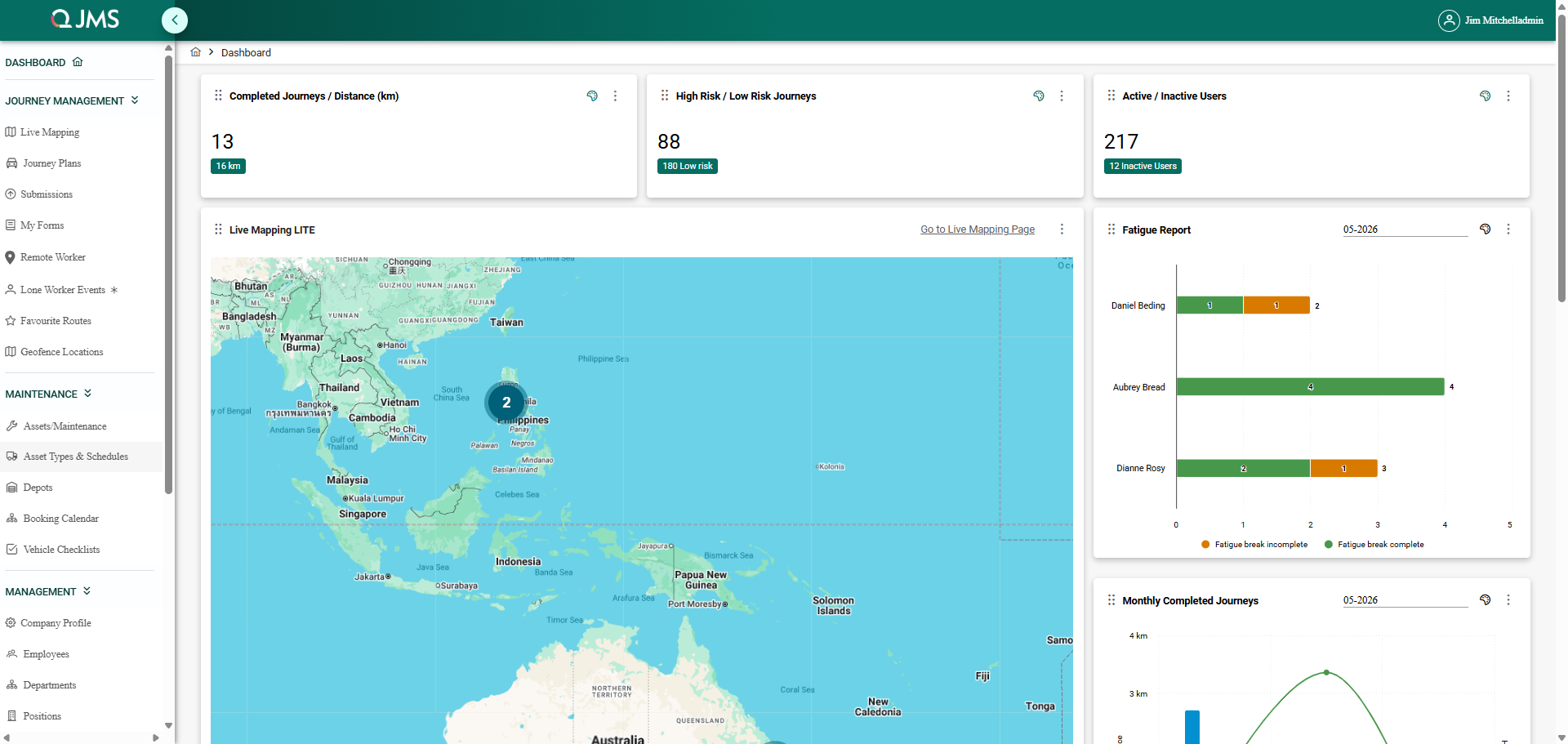Click the Booking Calendar icon

click(x=11, y=519)
